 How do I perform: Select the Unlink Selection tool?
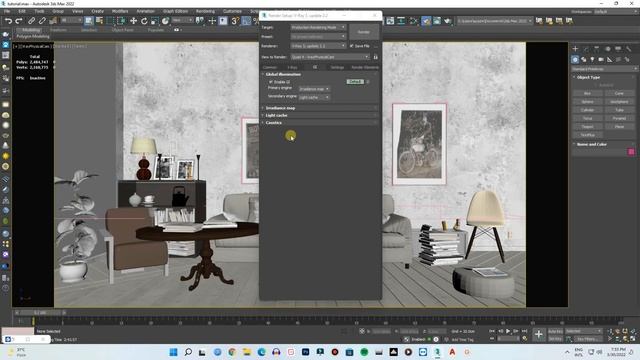[42, 21]
